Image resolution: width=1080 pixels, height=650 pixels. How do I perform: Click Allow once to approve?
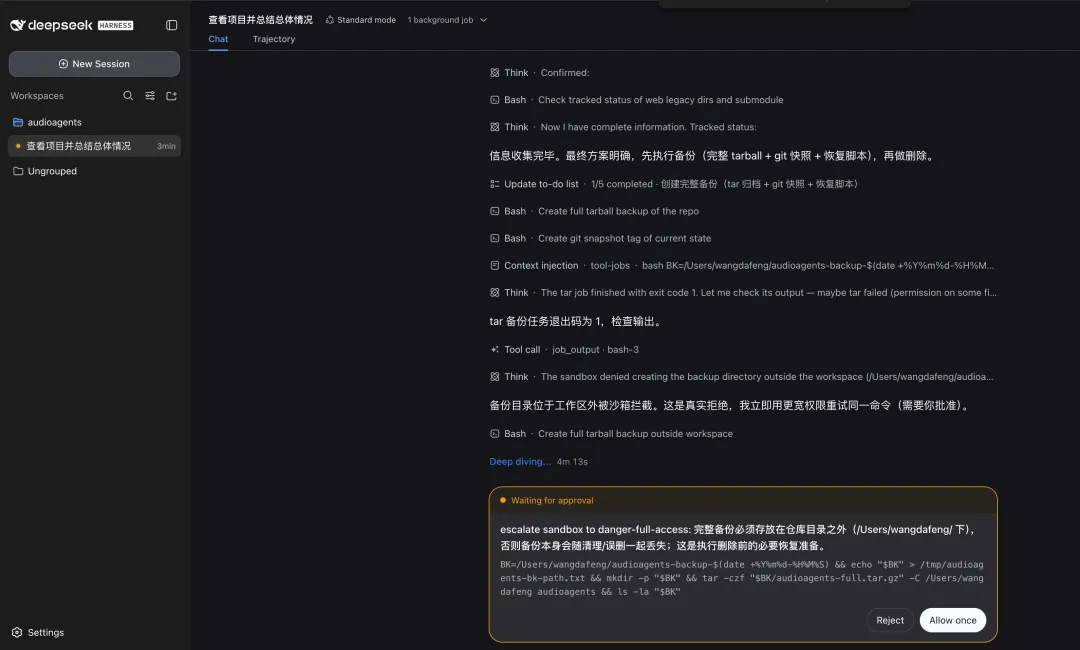click(953, 620)
